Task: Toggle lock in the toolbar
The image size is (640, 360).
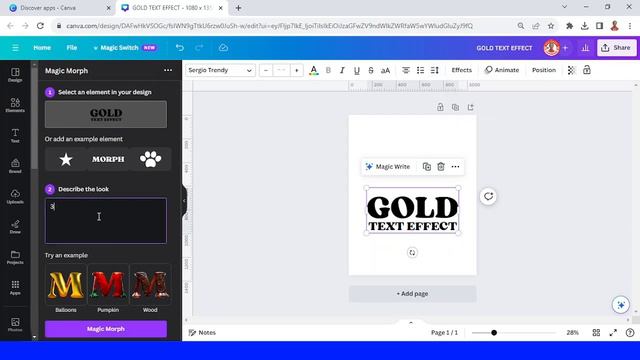Action: click(x=587, y=70)
